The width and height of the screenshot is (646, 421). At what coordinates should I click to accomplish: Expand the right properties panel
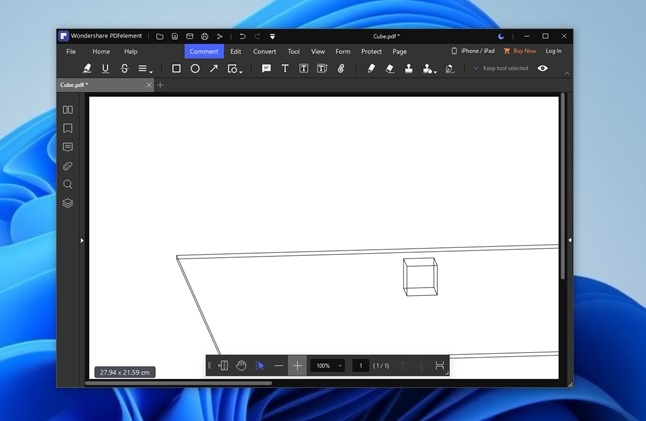pyautogui.click(x=570, y=240)
